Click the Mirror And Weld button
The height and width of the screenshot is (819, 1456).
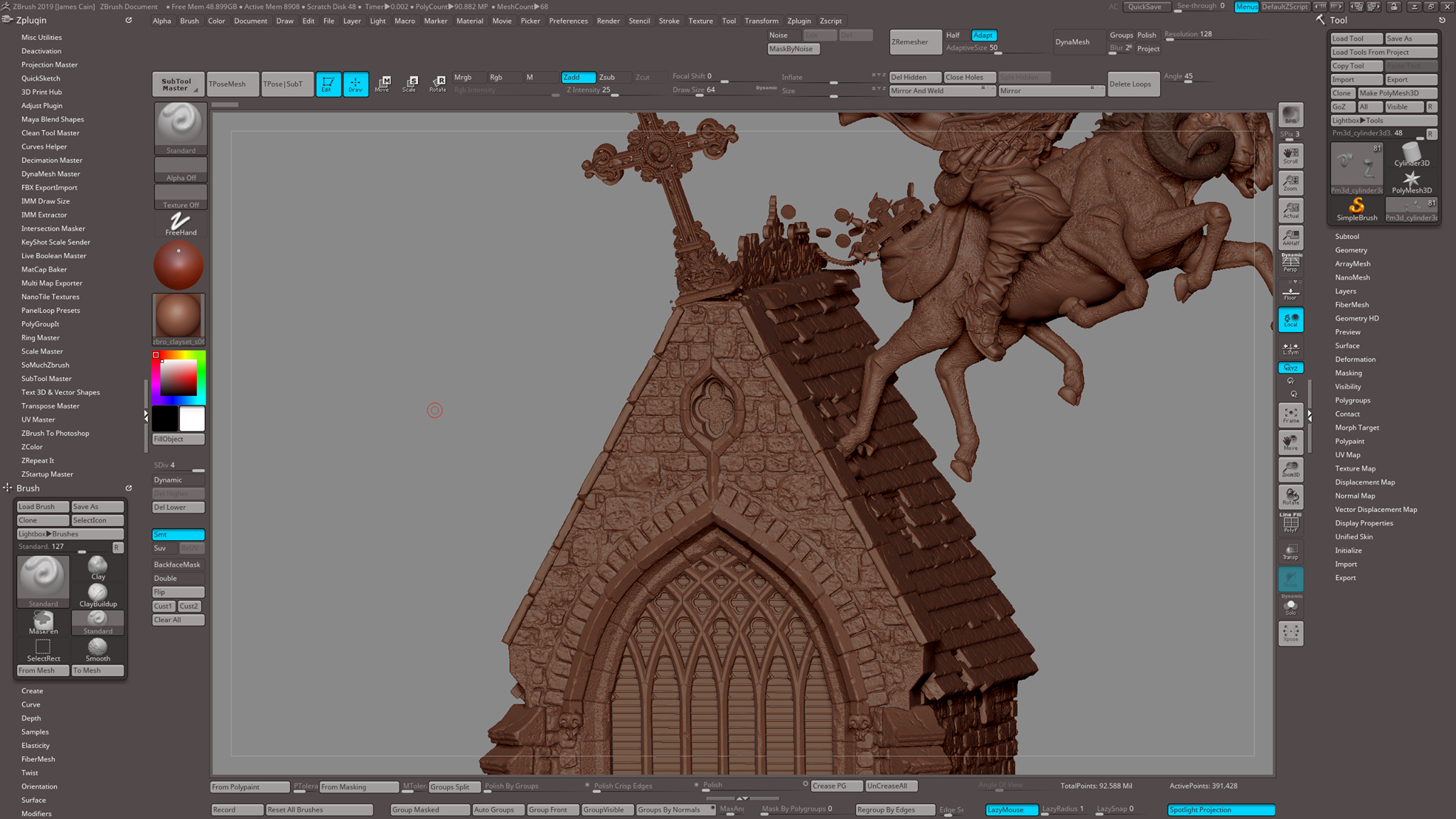942,91
